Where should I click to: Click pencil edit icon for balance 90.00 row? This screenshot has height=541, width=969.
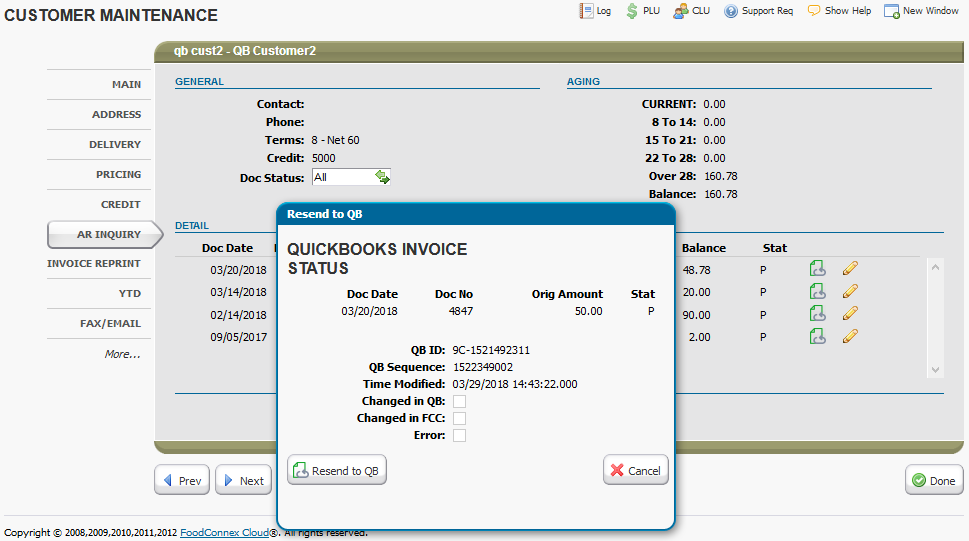coord(850,313)
